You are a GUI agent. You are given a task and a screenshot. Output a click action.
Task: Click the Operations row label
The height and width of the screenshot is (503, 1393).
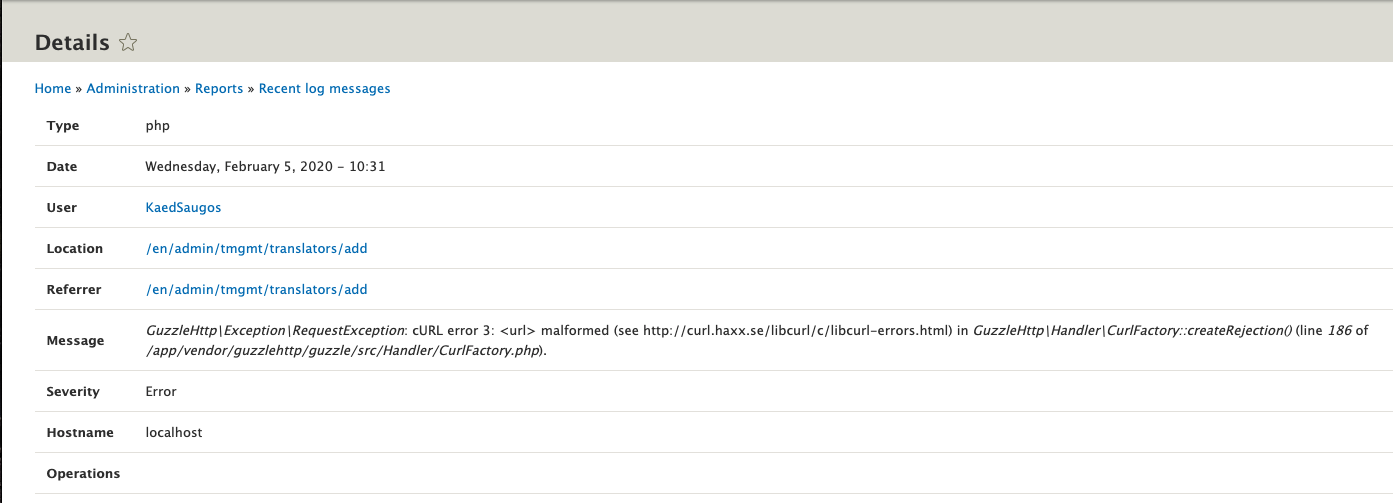coord(83,474)
